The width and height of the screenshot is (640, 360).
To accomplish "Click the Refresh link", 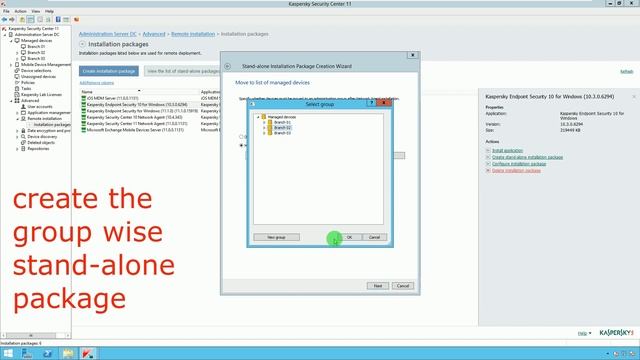I will (x=627, y=71).
